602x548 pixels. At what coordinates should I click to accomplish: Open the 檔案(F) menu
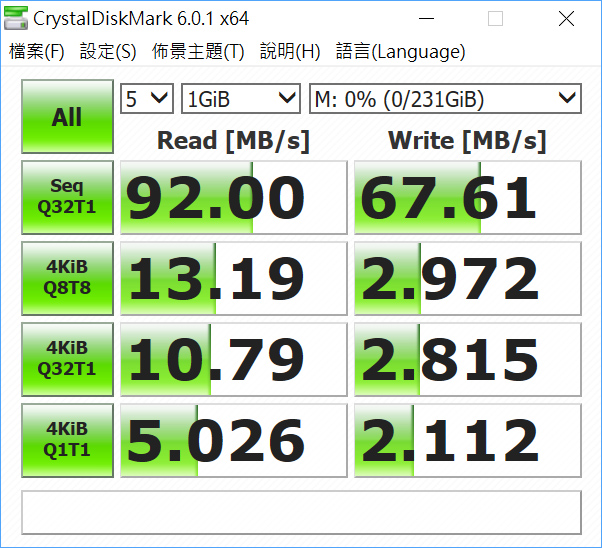click(x=36, y=51)
